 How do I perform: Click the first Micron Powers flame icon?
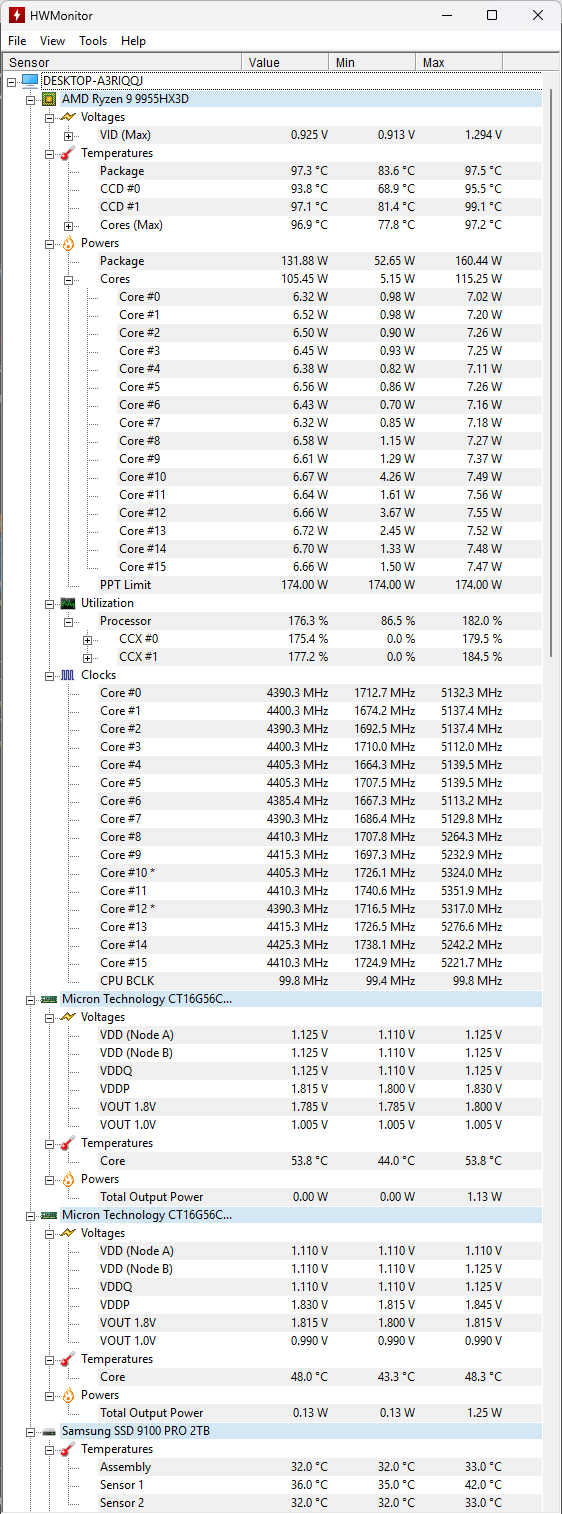pyautogui.click(x=68, y=1178)
